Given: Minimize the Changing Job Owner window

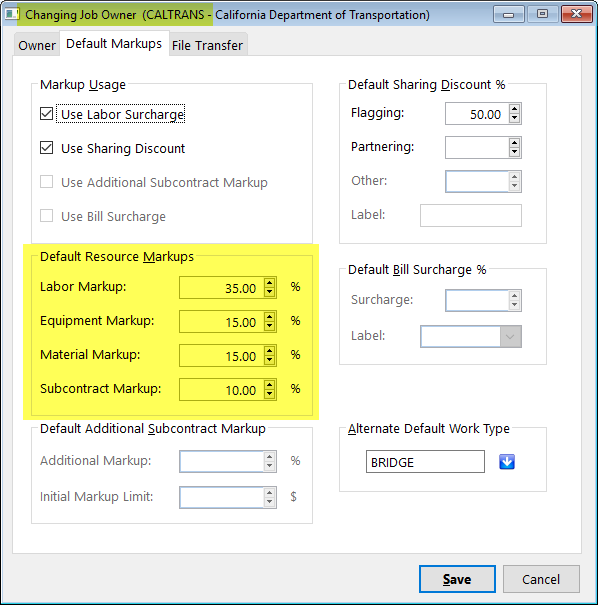Looking at the screenshot, I should pyautogui.click(x=508, y=14).
